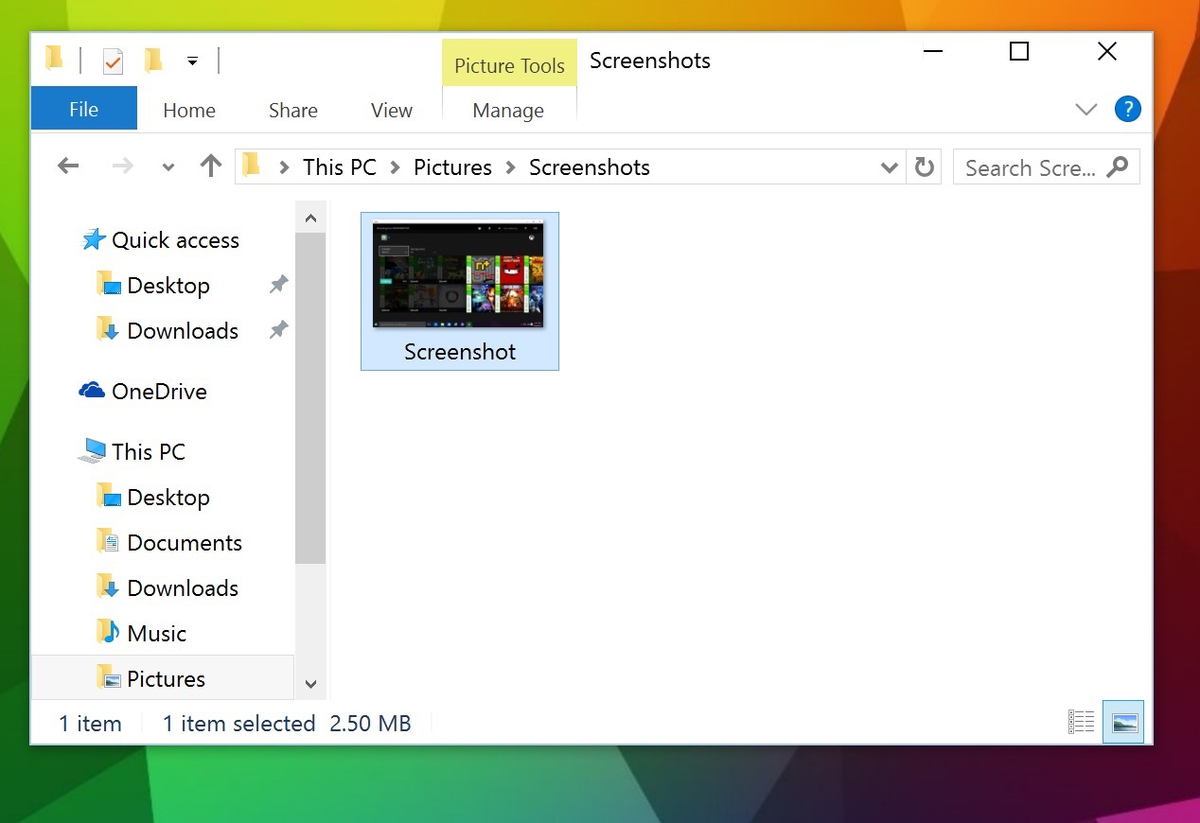Open Help with the question mark icon
The image size is (1200, 823).
[x=1127, y=109]
